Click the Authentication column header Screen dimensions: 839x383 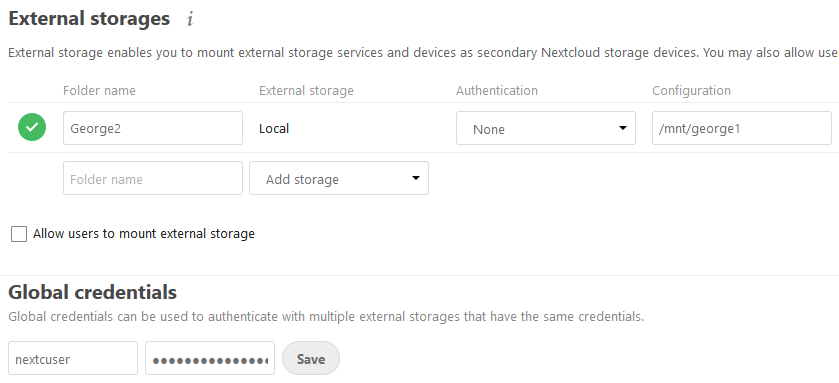[x=497, y=90]
